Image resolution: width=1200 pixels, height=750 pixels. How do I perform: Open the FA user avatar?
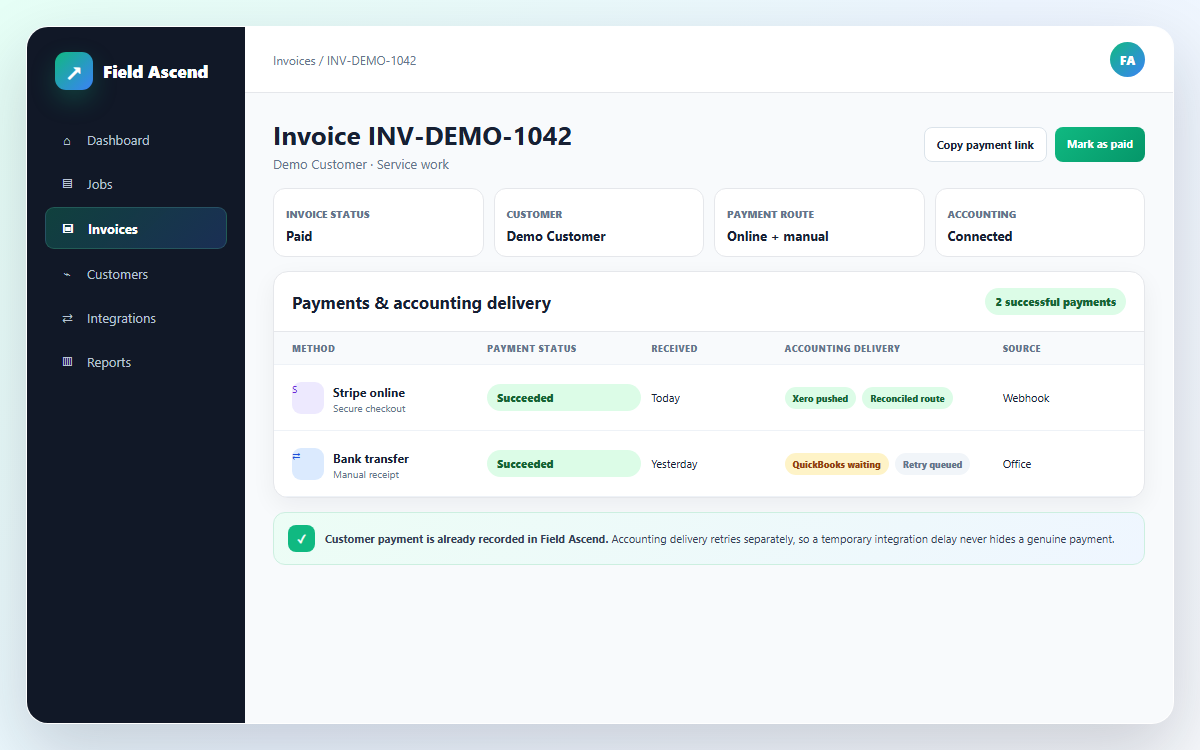(1127, 60)
